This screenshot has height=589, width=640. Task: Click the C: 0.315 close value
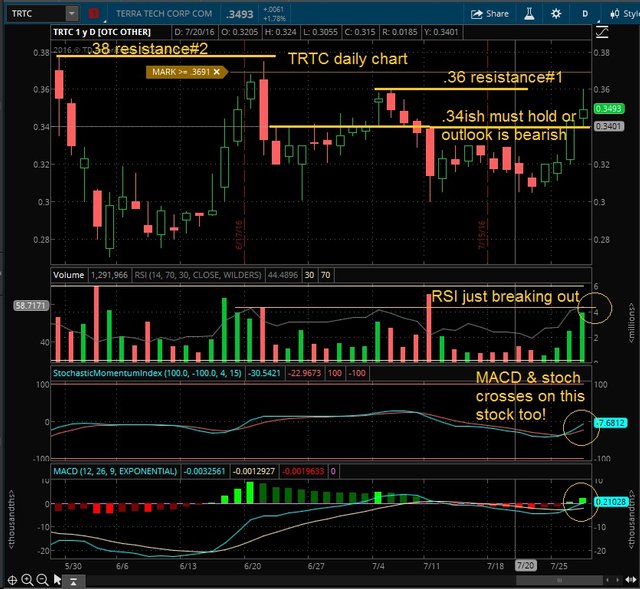(x=360, y=32)
